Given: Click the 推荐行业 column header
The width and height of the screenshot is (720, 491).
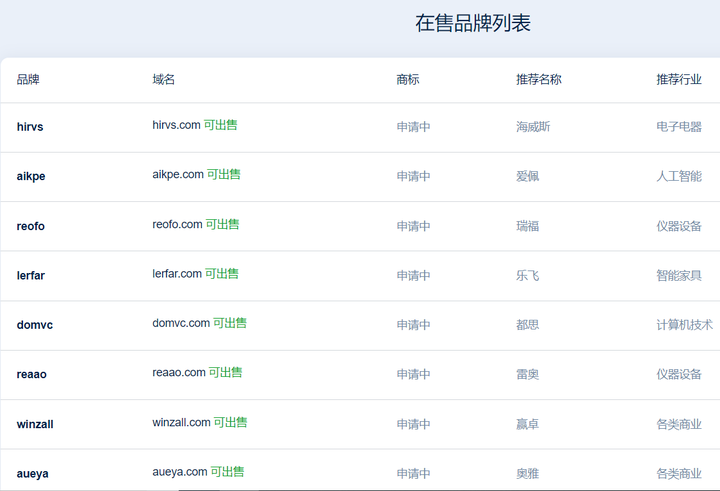Looking at the screenshot, I should click(x=679, y=80).
